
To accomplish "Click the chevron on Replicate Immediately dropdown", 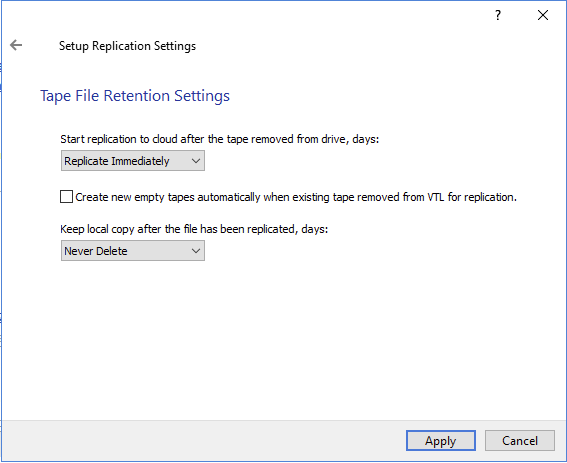I will 196,161.
